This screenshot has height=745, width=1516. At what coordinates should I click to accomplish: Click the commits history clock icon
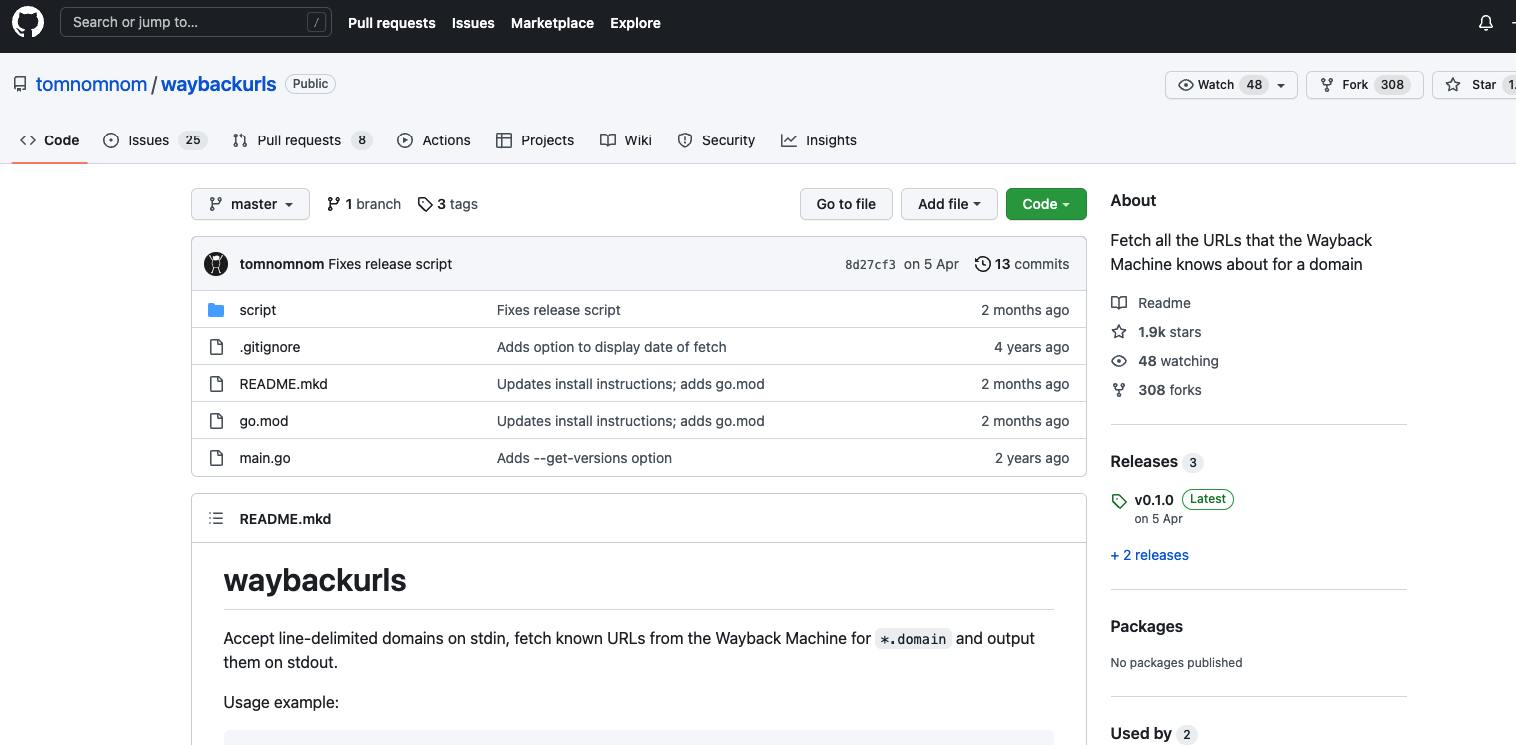point(983,264)
